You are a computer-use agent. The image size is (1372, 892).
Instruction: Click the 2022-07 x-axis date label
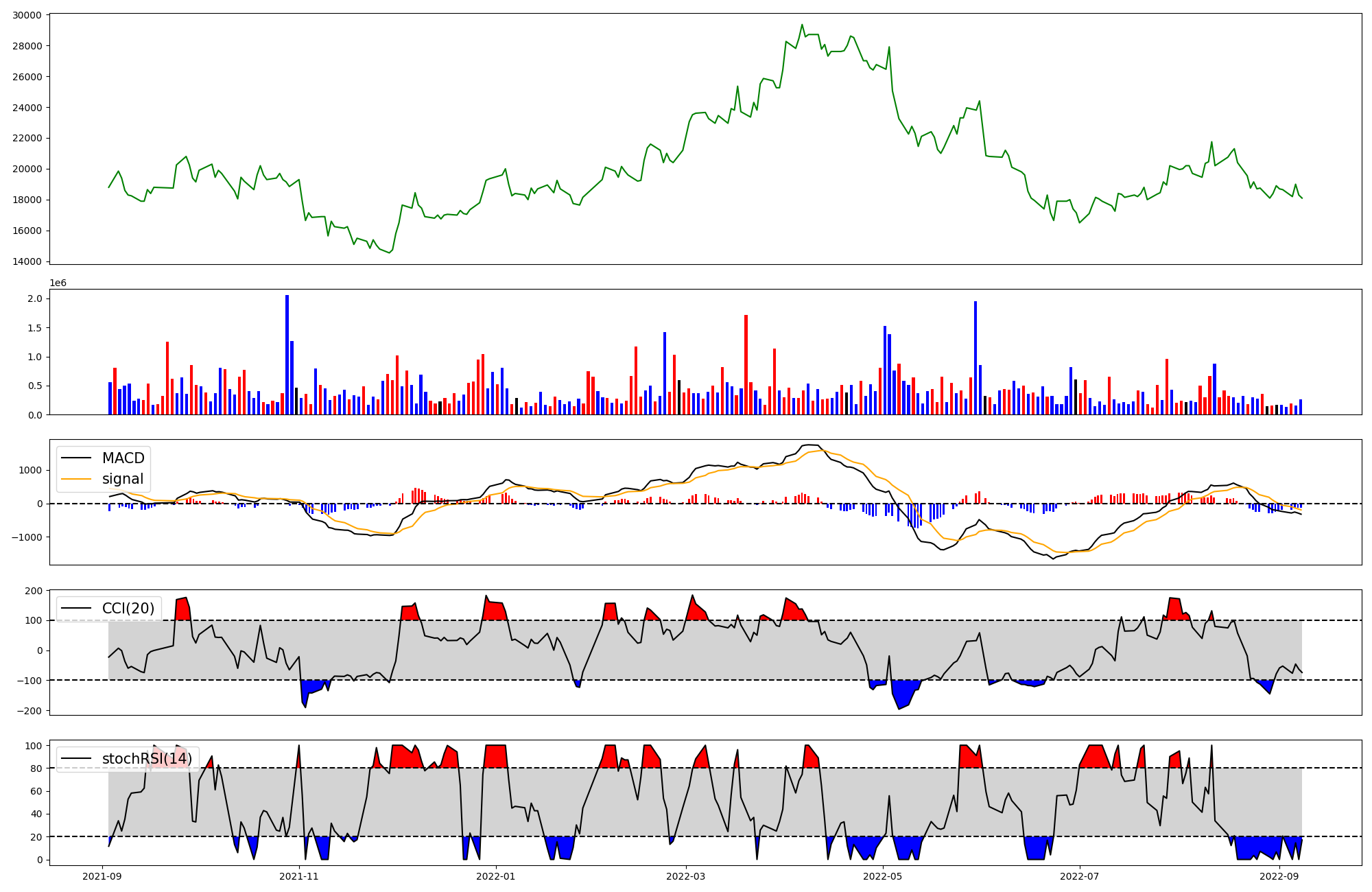1080,876
